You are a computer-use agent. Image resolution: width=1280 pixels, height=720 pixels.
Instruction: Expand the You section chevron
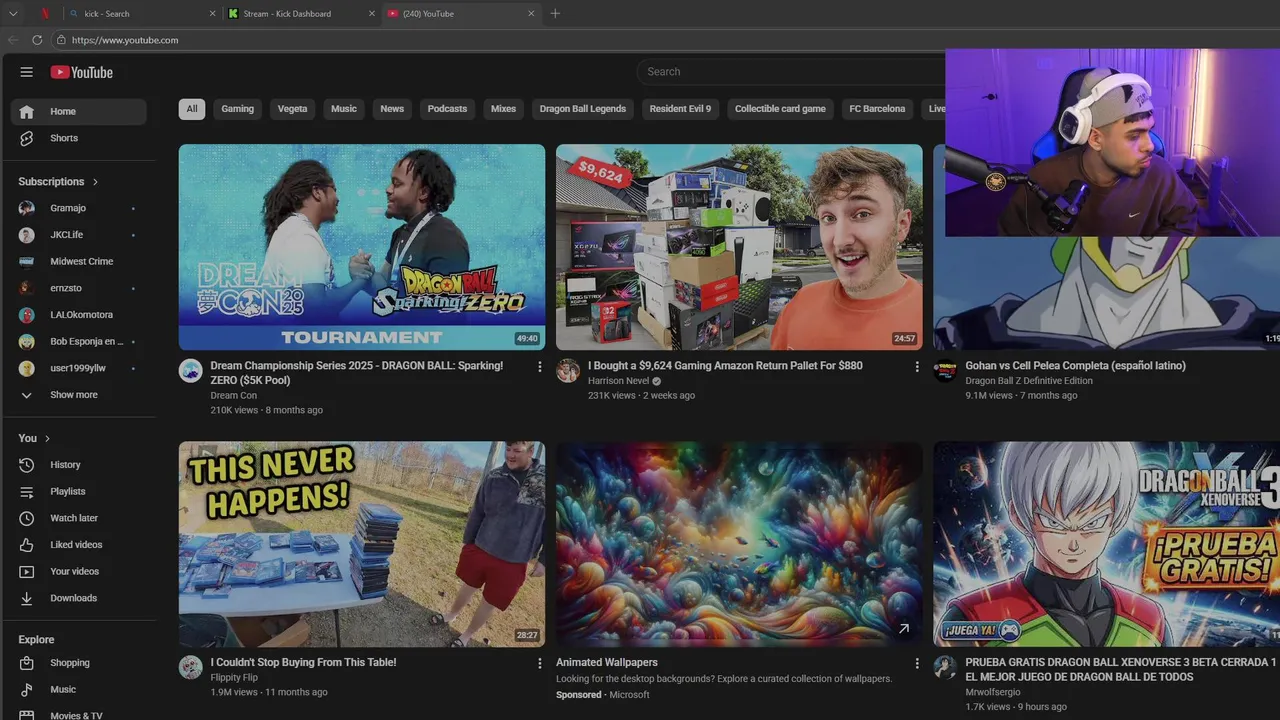click(47, 438)
